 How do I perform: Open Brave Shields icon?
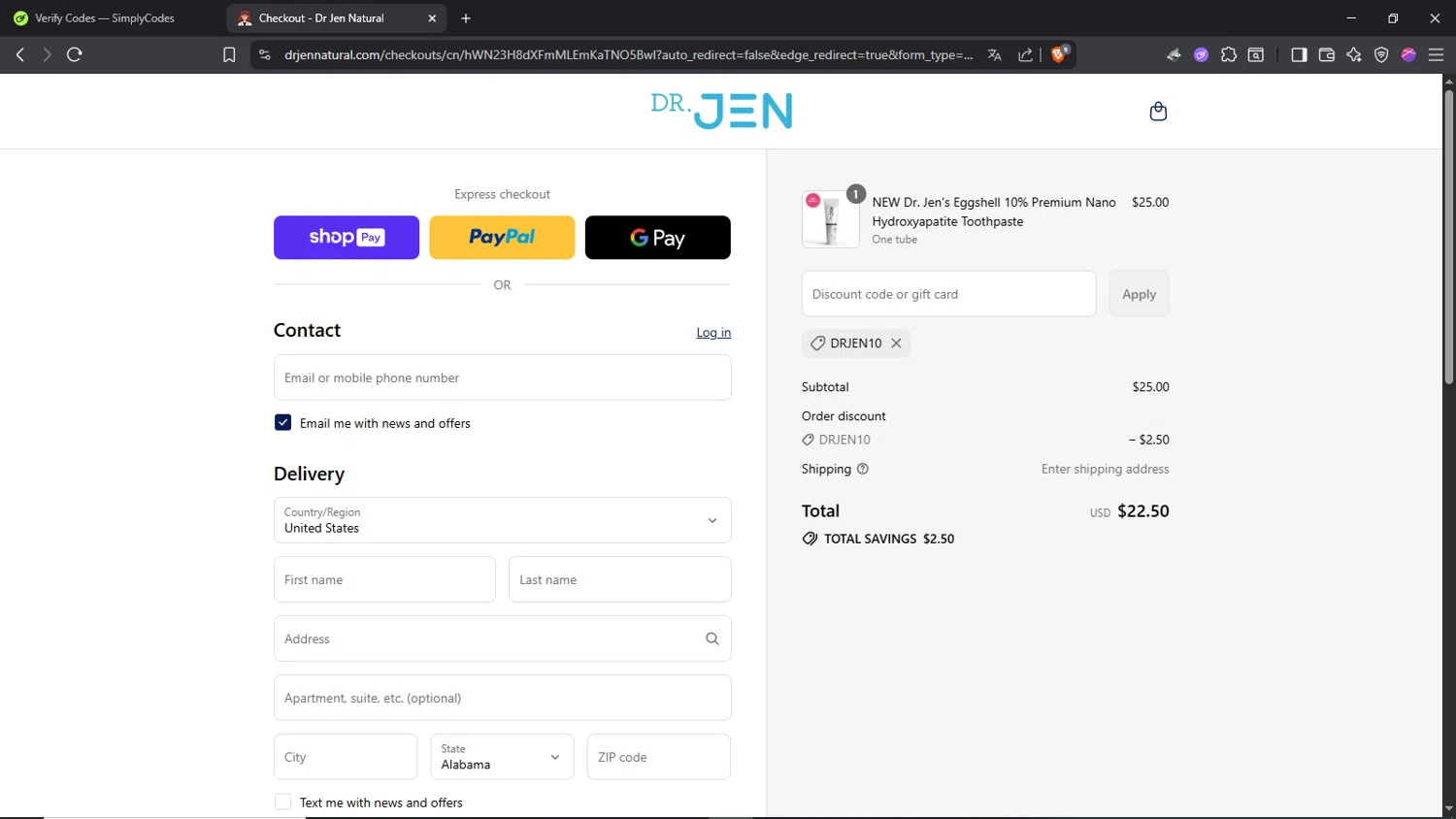pos(1059,54)
